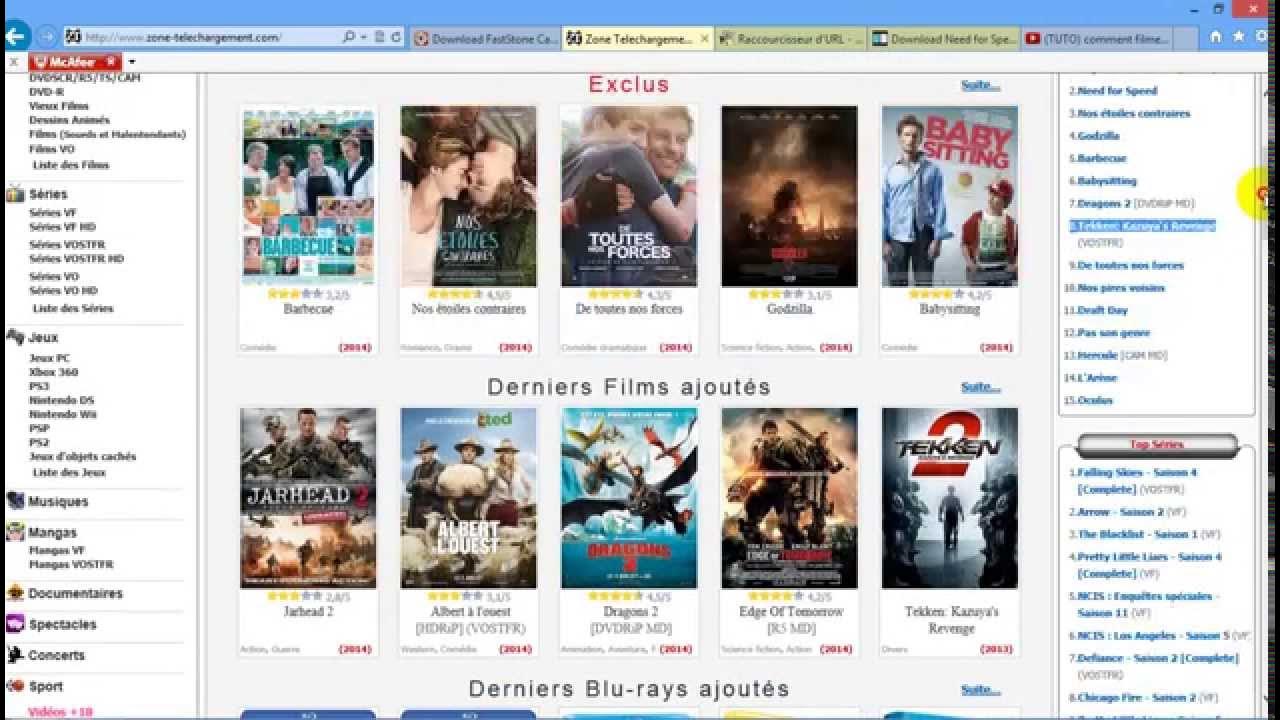Open Liste des Jeux in sidebar
Viewport: 1280px width, 720px height.
[x=69, y=473]
